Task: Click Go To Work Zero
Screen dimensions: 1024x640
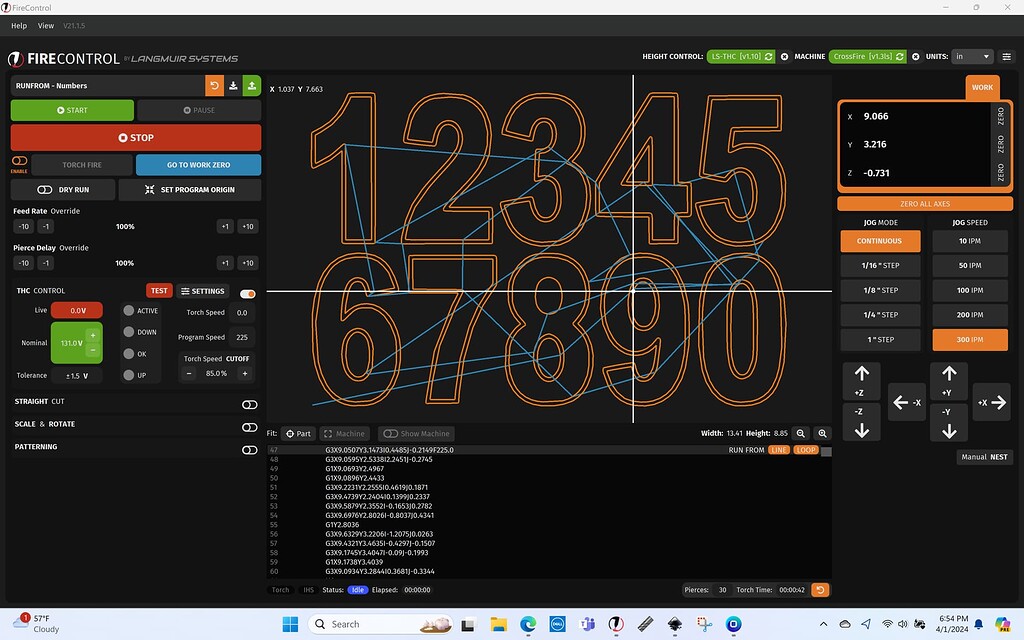Action: [198, 164]
